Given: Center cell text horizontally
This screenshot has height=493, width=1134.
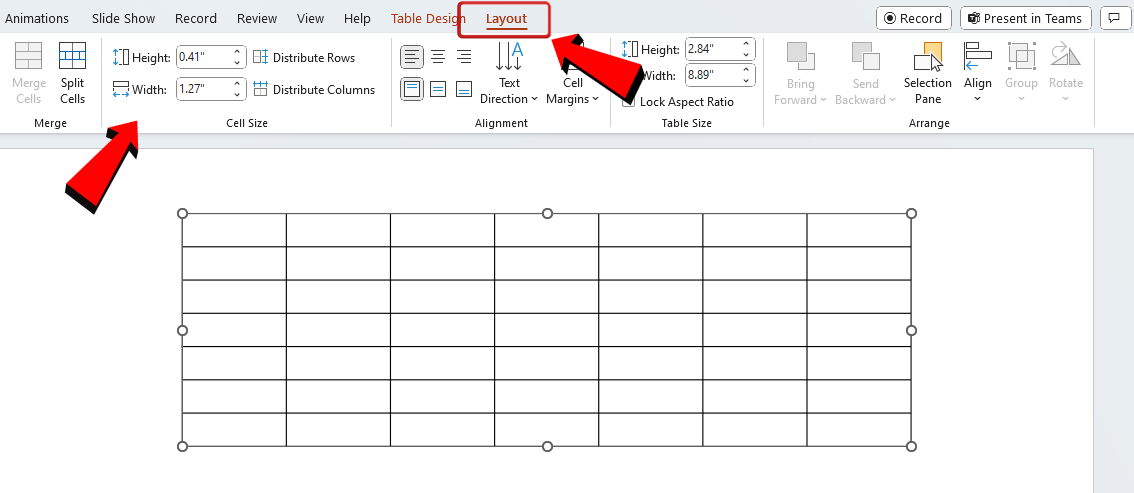Looking at the screenshot, I should click(x=438, y=56).
